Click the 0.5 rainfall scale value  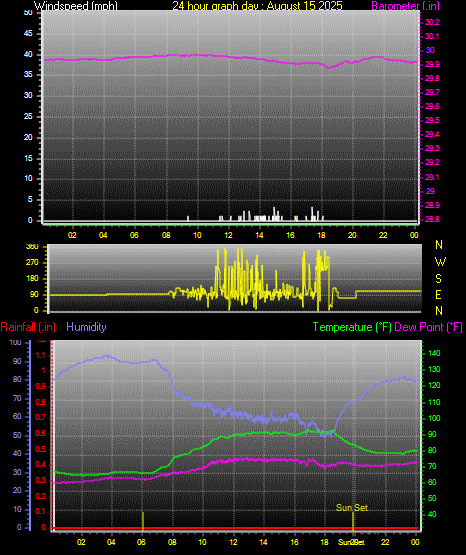point(41,449)
